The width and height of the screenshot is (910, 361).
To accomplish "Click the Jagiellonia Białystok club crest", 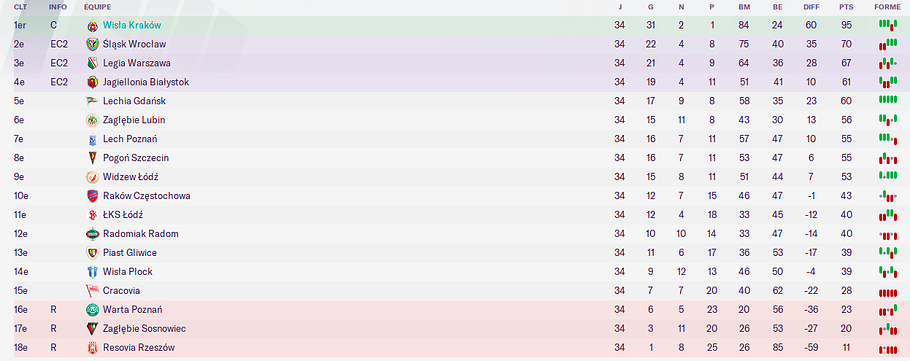I will pos(92,82).
